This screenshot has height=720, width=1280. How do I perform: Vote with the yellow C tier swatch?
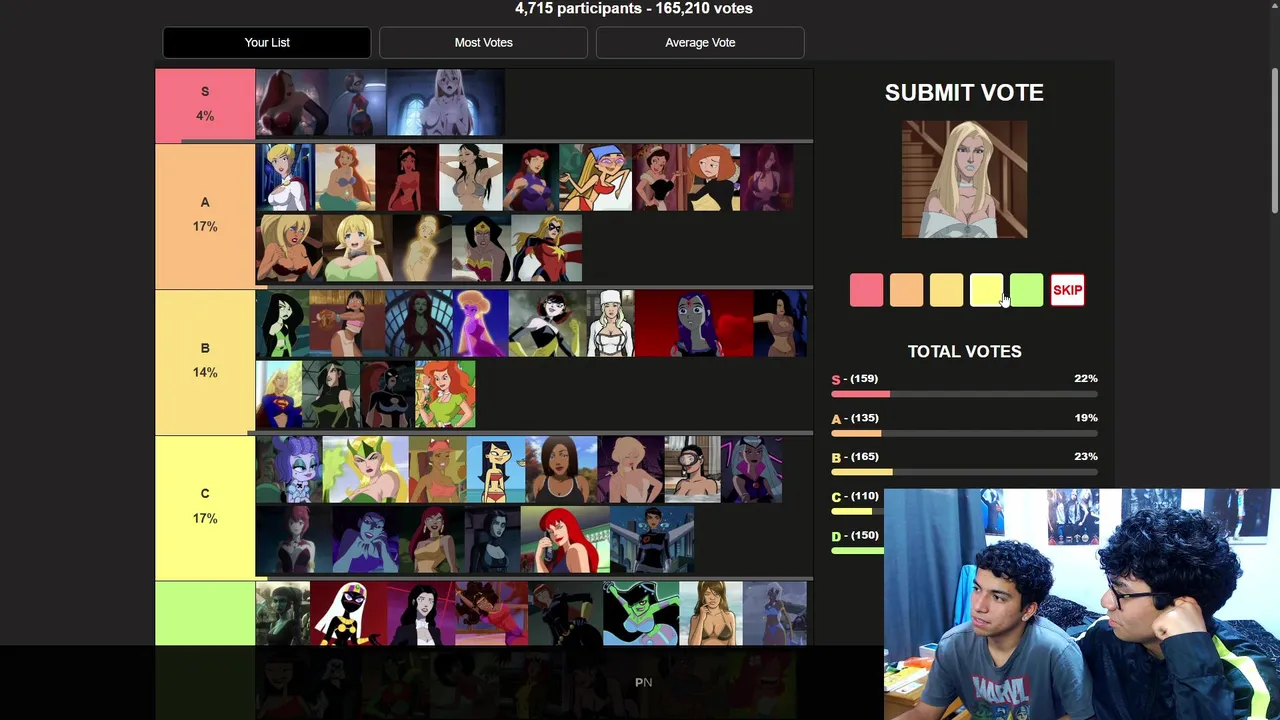(987, 290)
